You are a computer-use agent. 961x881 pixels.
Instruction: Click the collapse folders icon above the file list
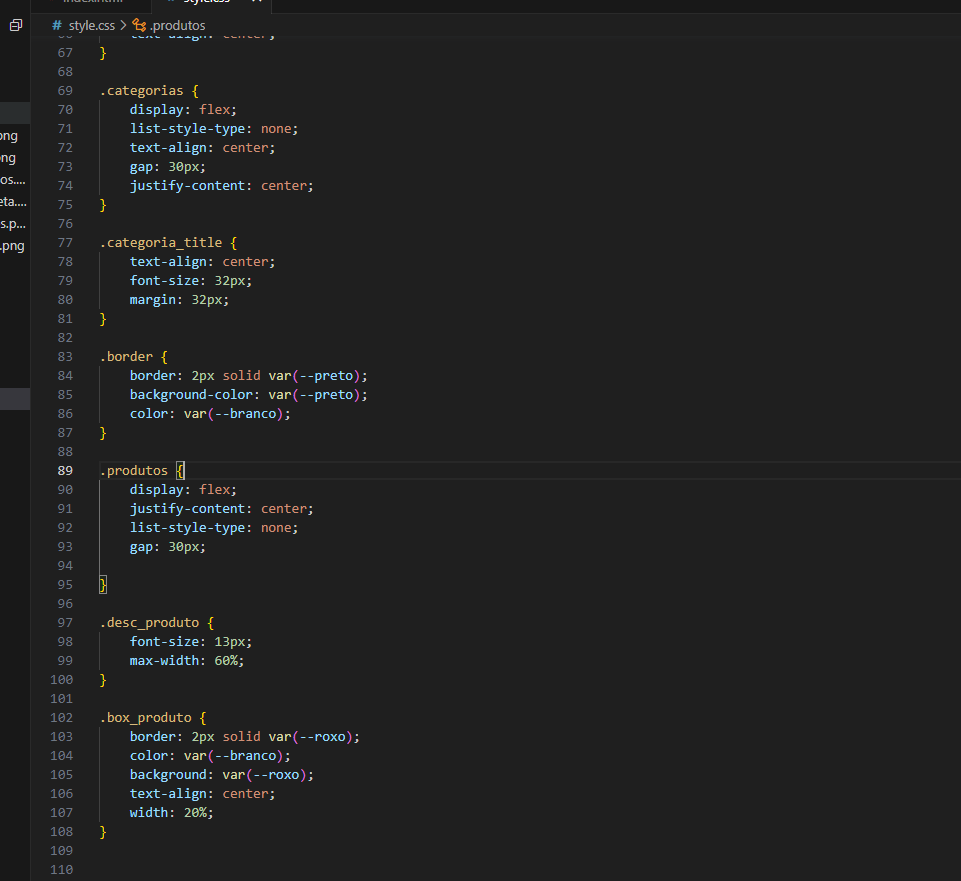[16, 25]
